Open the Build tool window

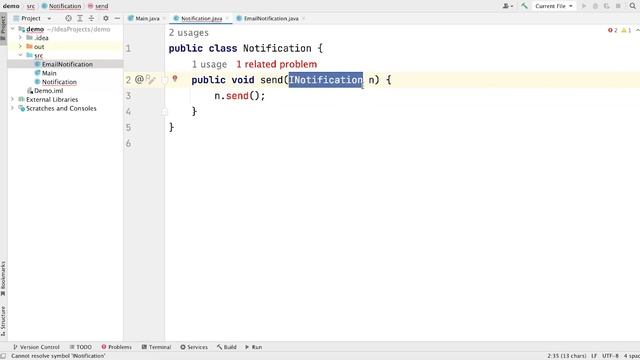227,347
